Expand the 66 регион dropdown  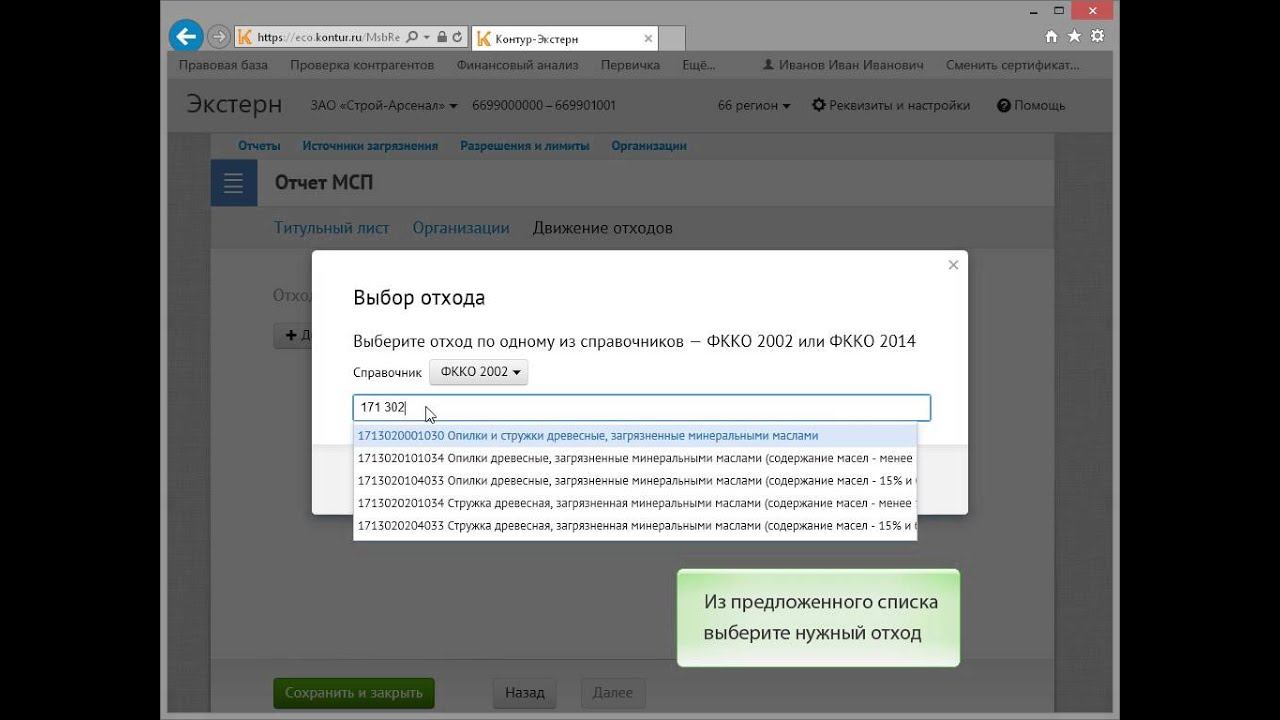pyautogui.click(x=754, y=105)
